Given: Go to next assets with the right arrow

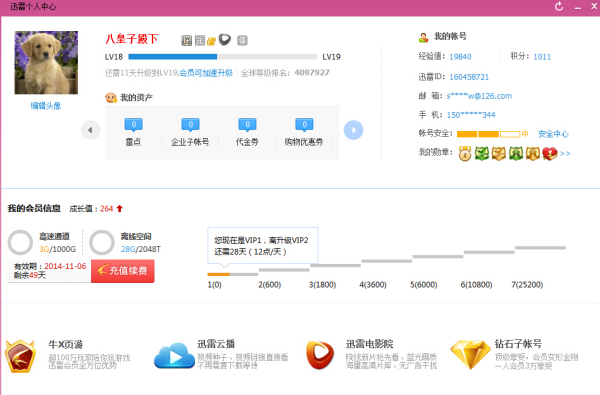Looking at the screenshot, I should (353, 130).
